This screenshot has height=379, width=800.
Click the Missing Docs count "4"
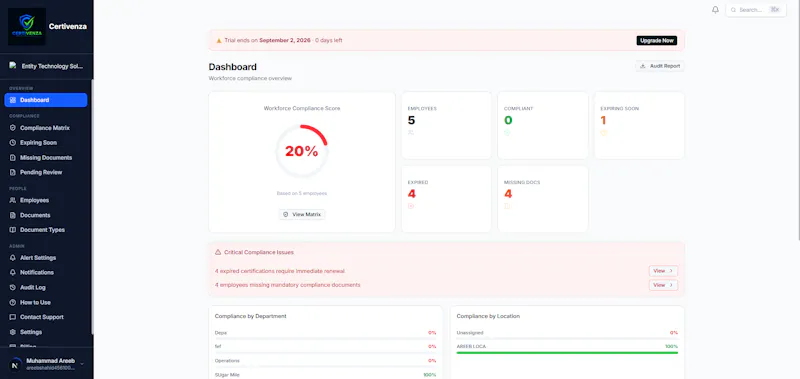pos(508,194)
